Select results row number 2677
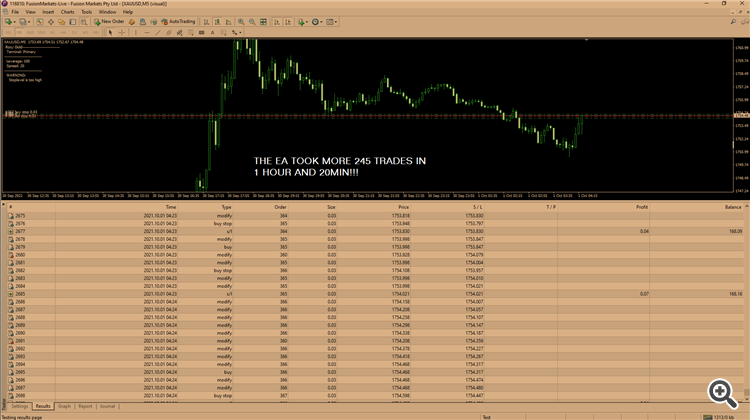Screen dimensions: 750x420 375,231
